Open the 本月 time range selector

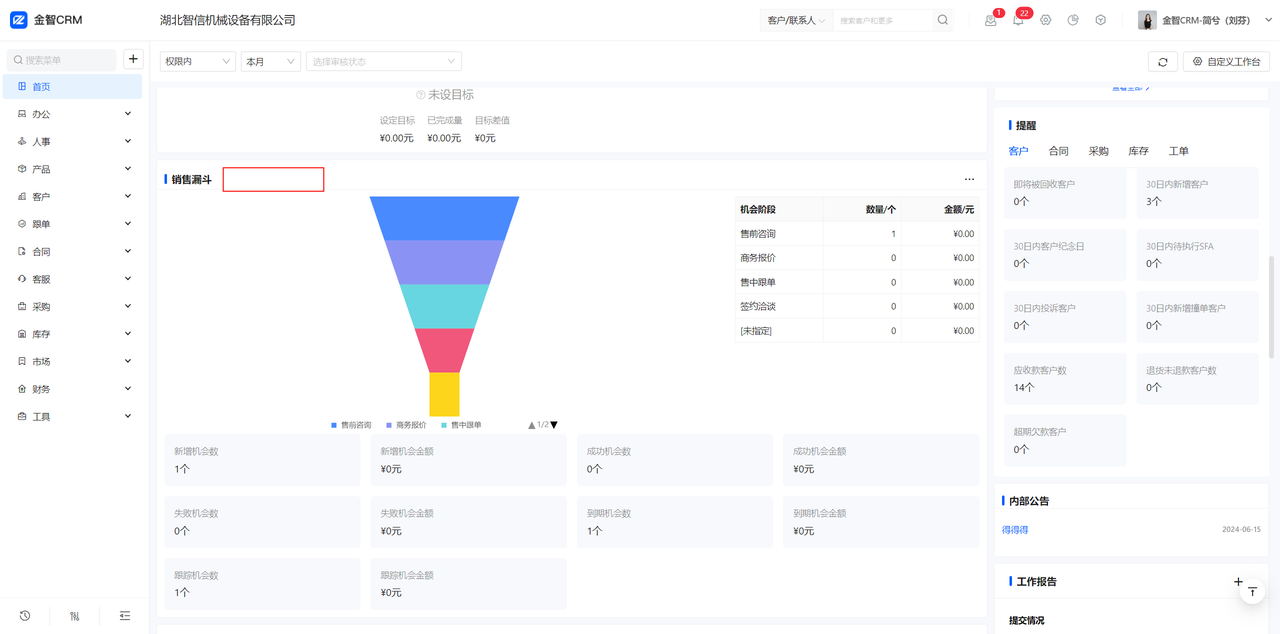[269, 60]
